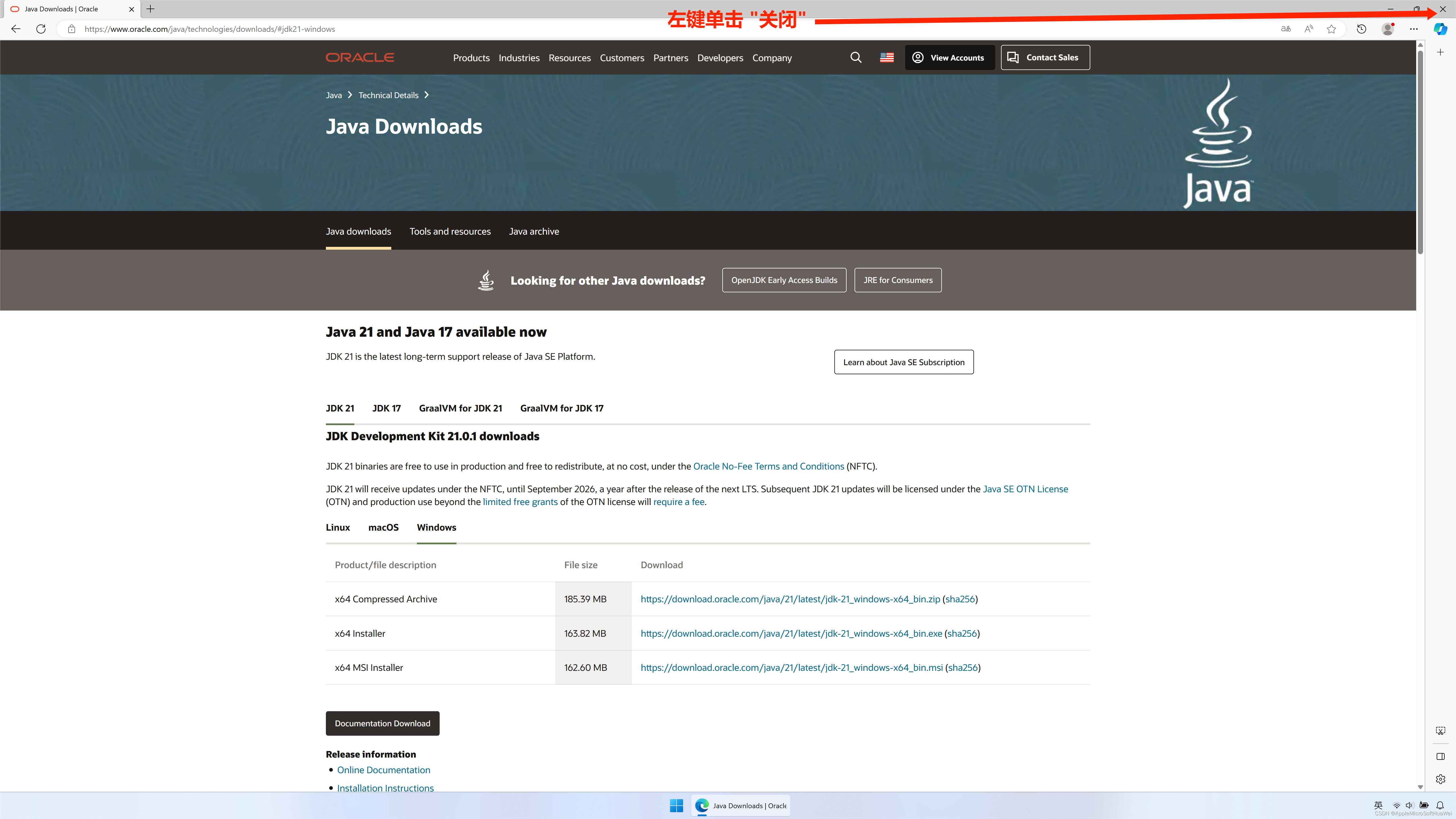Select the Windows platform tab

point(436,527)
